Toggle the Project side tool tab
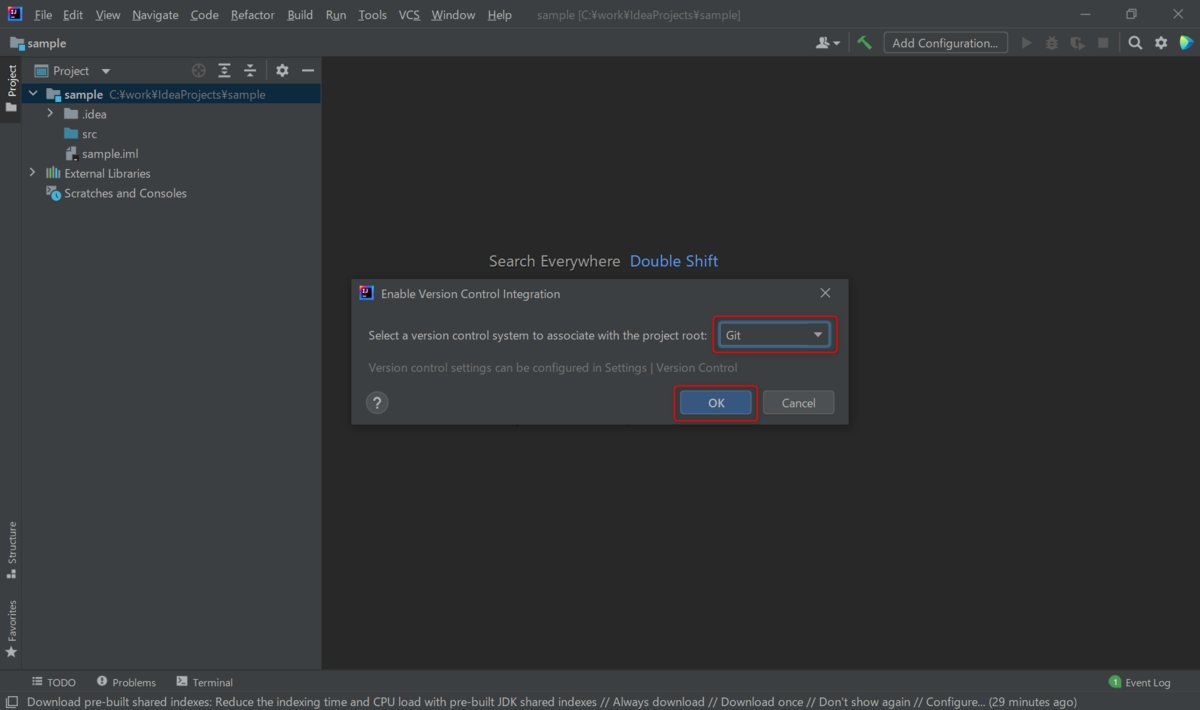Screen dimensions: 1200x710 coord(11,89)
